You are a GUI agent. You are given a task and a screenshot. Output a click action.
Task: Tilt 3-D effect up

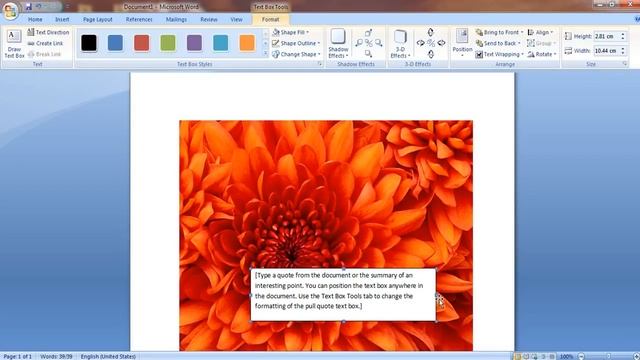point(431,32)
